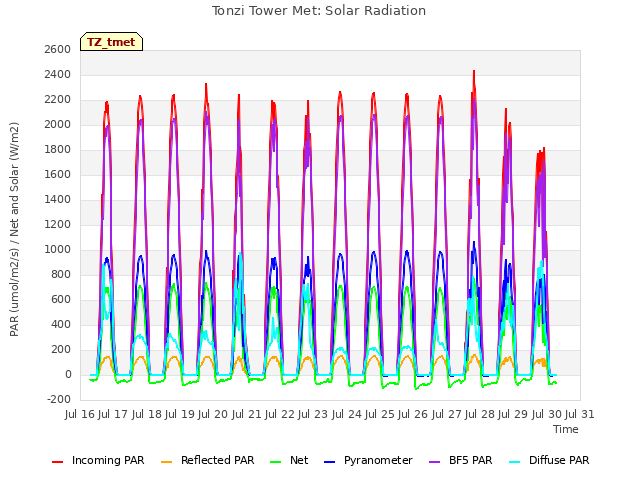Click the 1000 y-axis tick label
Viewport: 640px width, 480px height.
(58, 249)
